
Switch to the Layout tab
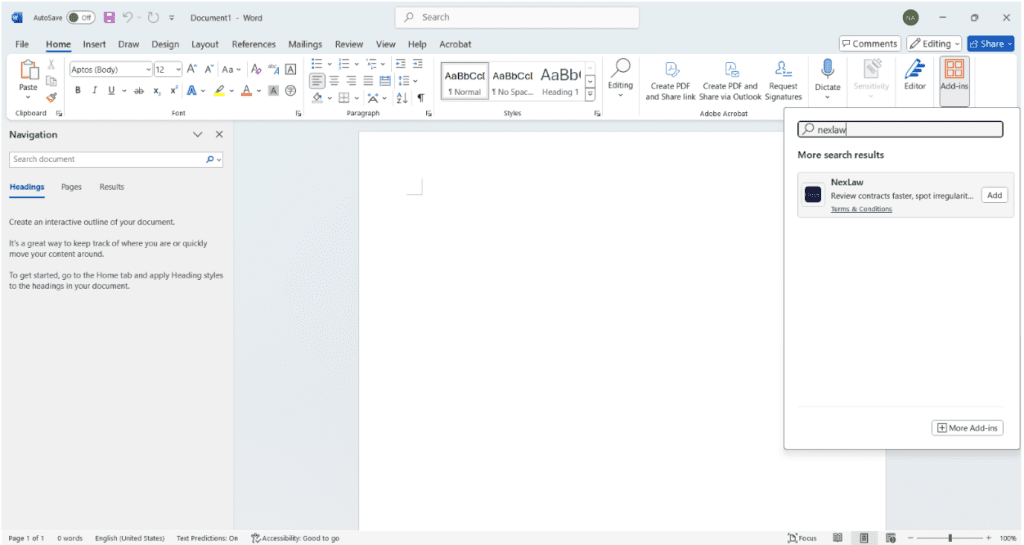click(204, 44)
